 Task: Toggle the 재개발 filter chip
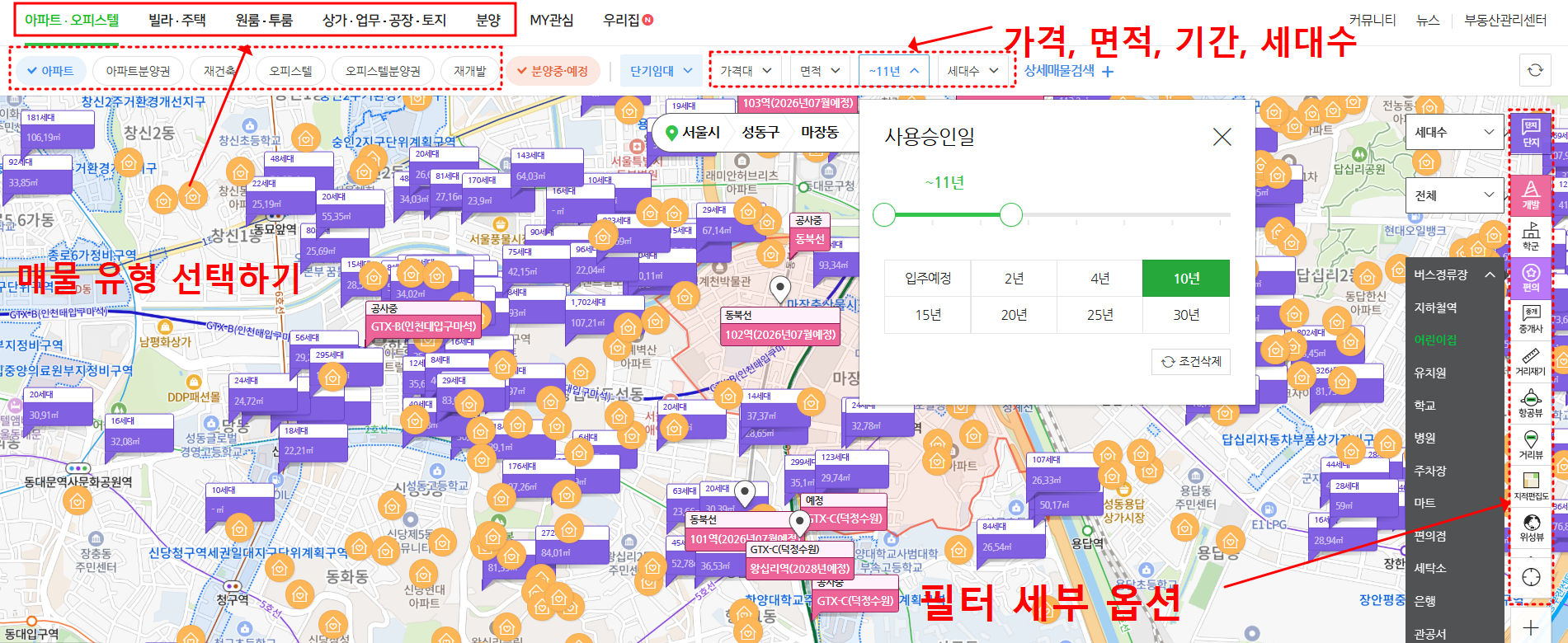click(x=470, y=71)
